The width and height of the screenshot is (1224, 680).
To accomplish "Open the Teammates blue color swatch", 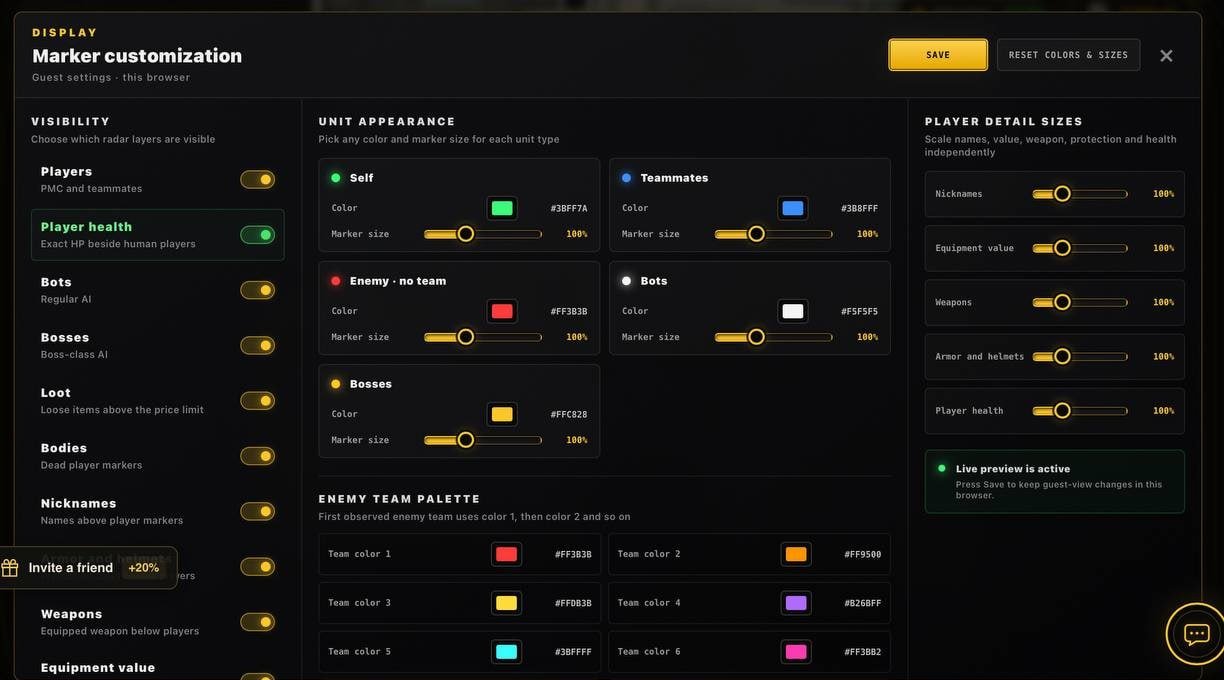I will [793, 208].
